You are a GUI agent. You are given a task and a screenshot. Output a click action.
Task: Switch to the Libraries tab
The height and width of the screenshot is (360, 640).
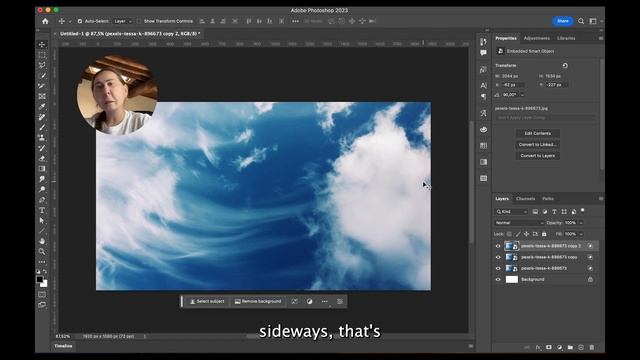tap(566, 38)
